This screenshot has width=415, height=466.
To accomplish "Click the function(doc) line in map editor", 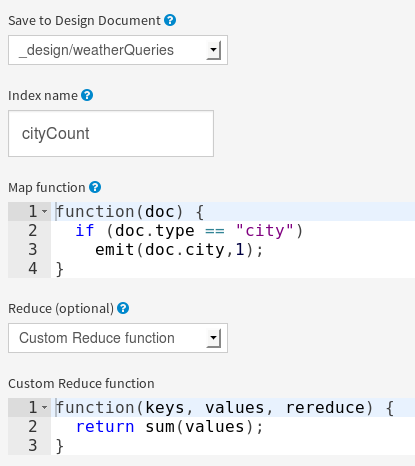I will point(130,211).
